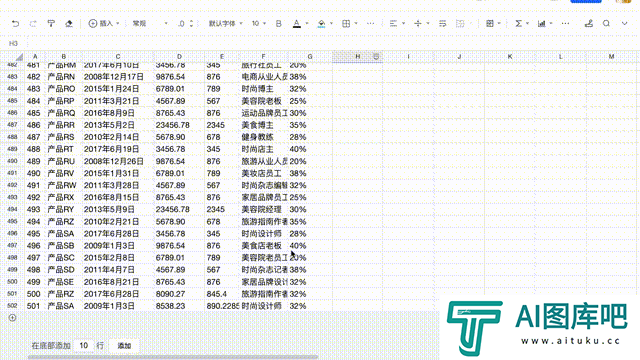Click the row count field showing 10
Viewport: 640px width, 360px height.
84,346
